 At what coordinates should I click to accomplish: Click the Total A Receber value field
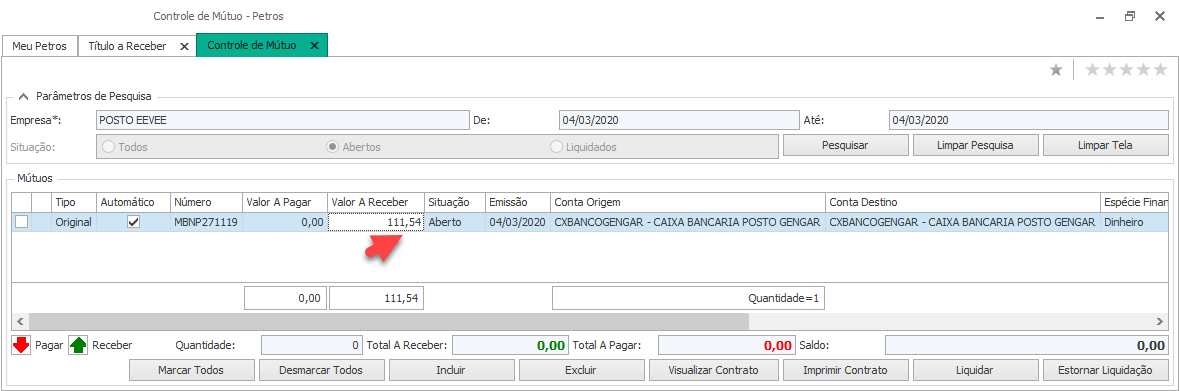(510, 345)
